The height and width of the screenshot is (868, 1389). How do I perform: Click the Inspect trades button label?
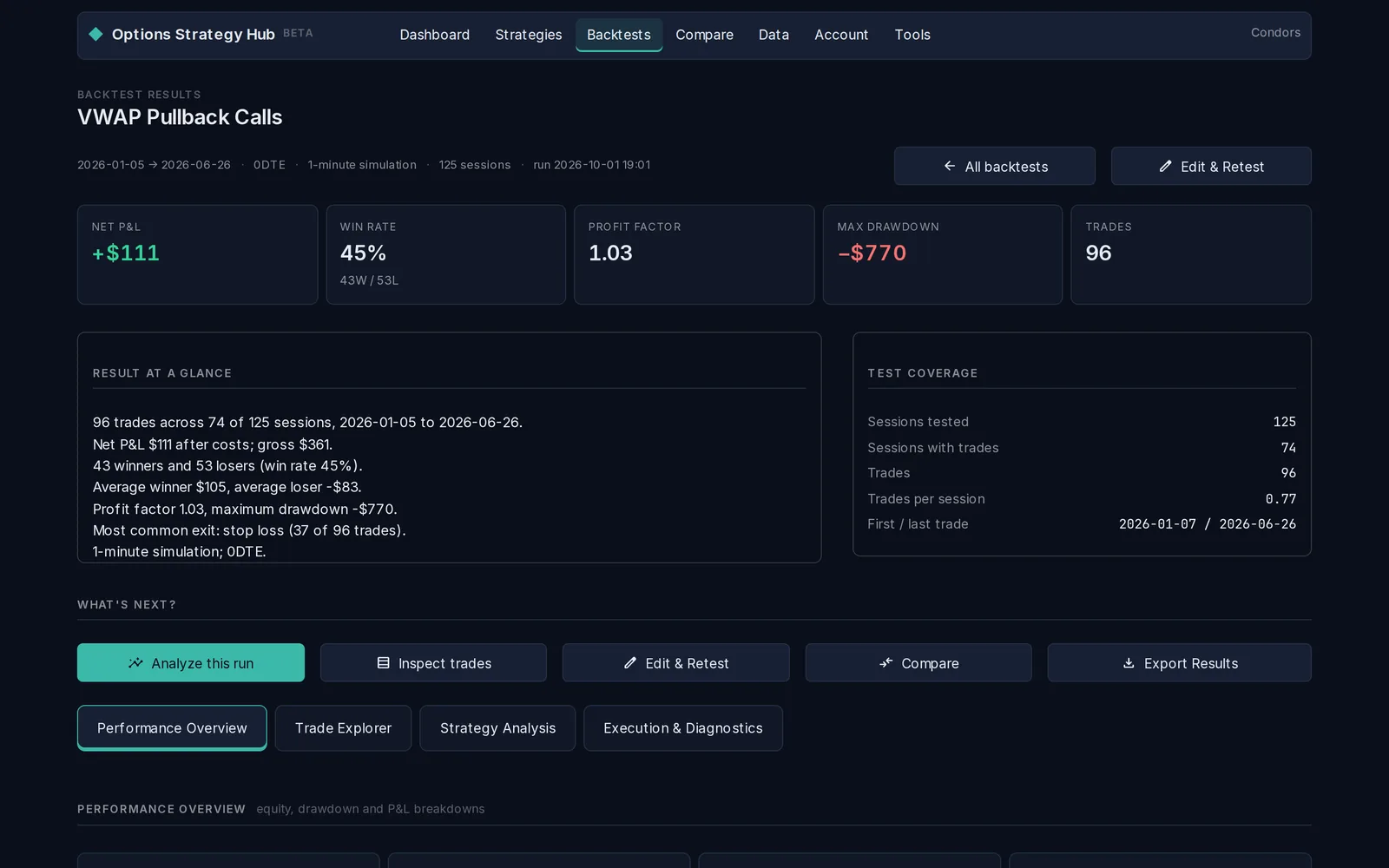[x=444, y=663]
